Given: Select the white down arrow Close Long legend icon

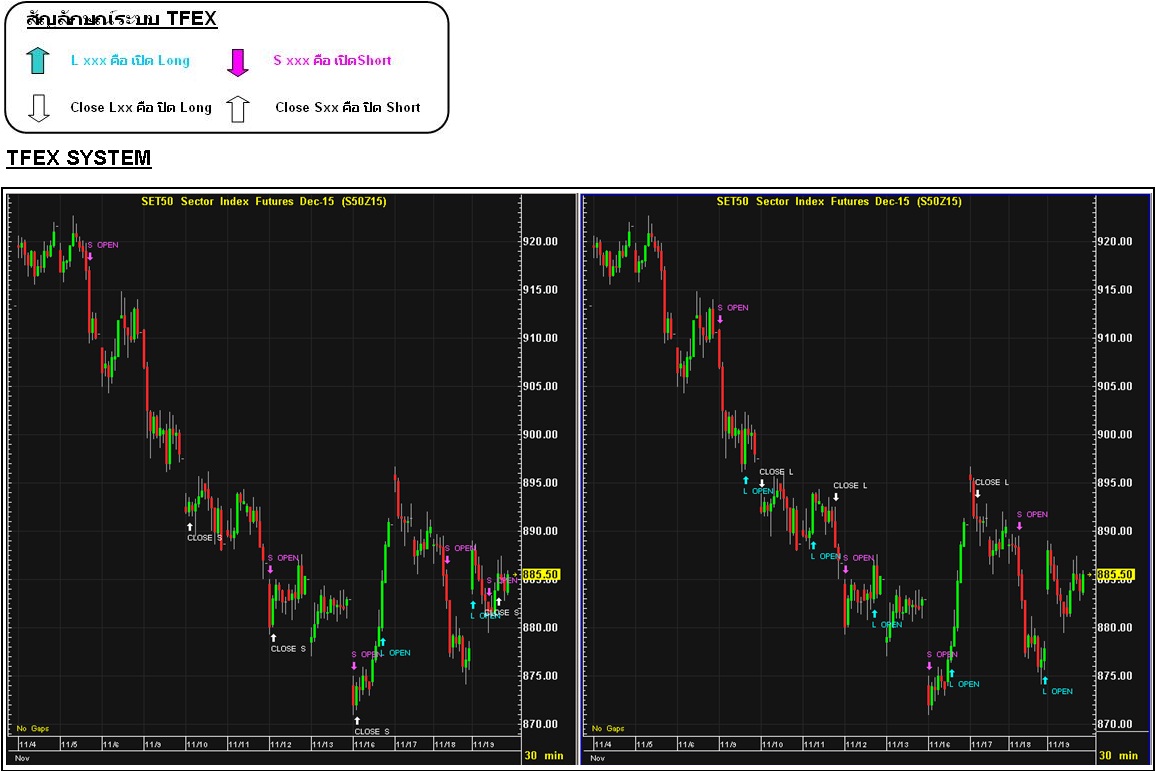Looking at the screenshot, I should pyautogui.click(x=38, y=108).
